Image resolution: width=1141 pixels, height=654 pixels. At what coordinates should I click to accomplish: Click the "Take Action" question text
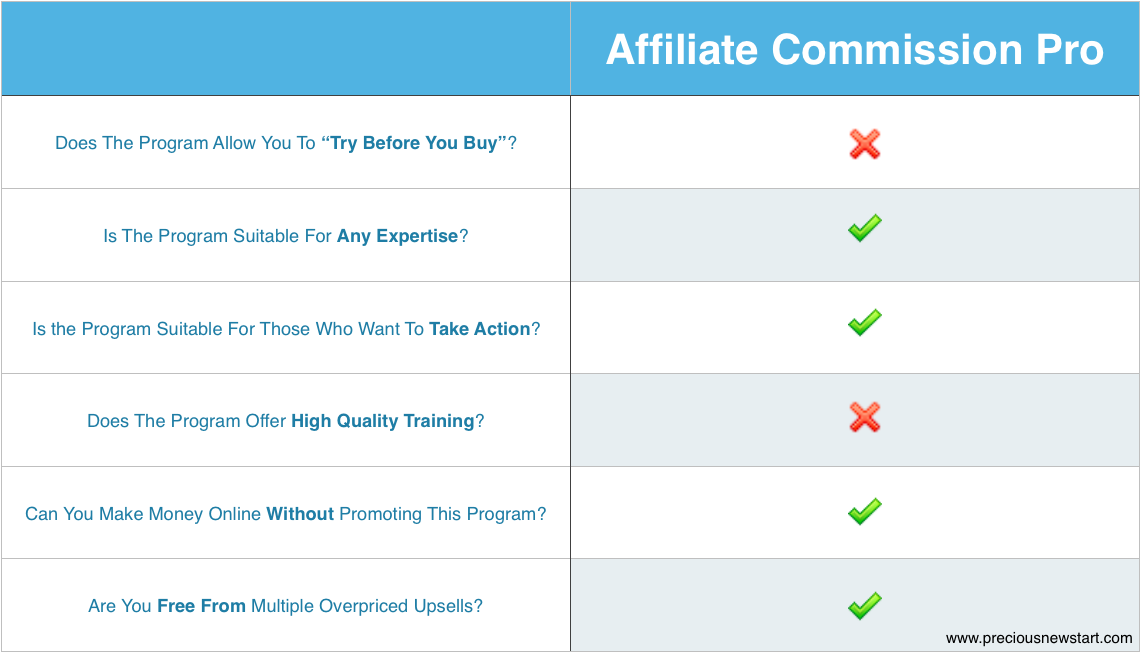(286, 329)
